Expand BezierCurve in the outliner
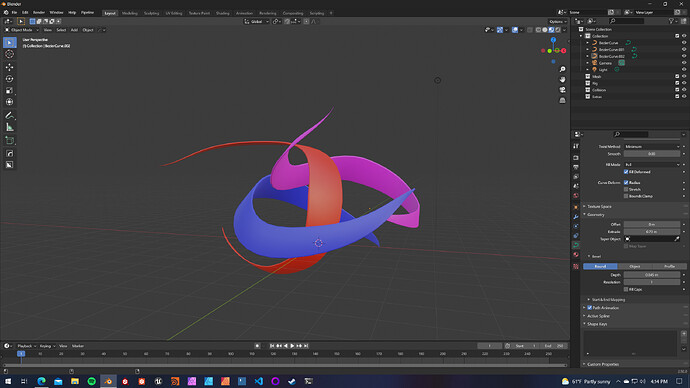 (x=587, y=43)
